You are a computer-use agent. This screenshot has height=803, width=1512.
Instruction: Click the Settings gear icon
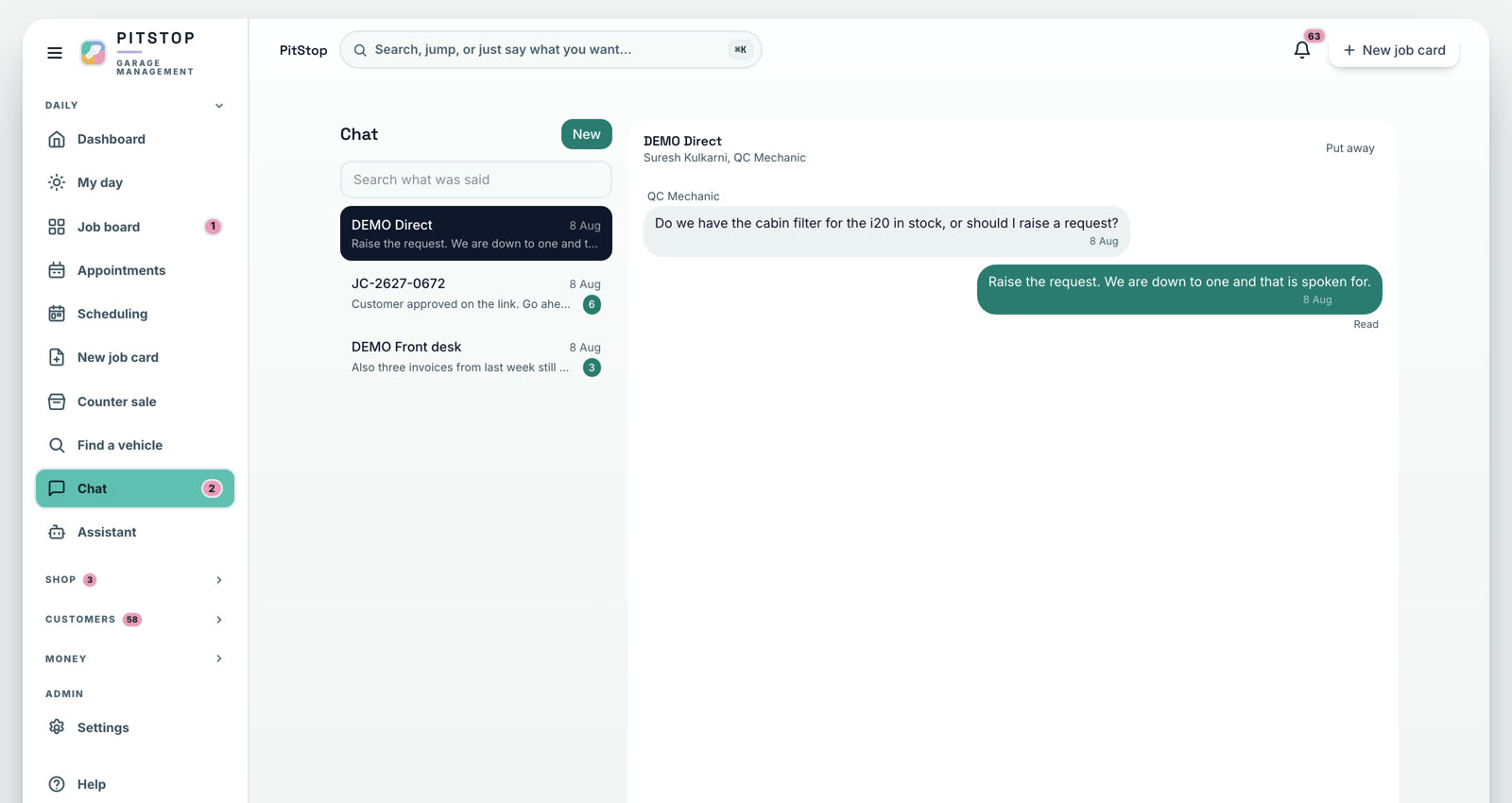57,727
